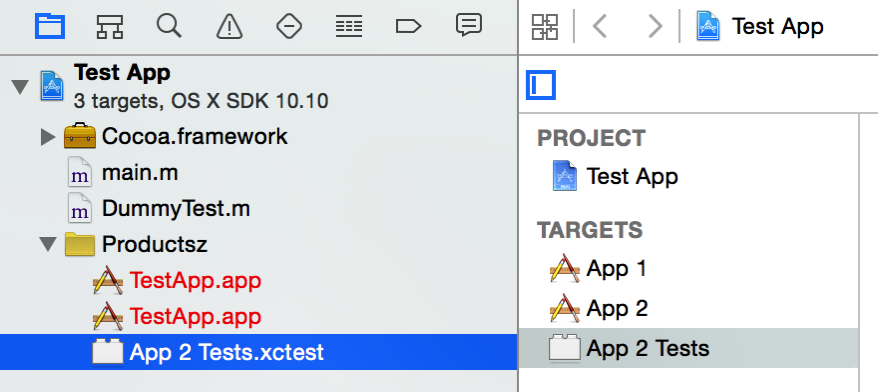Viewport: 878px width, 392px height.
Task: Show the Debug navigator lines icon
Action: point(349,26)
